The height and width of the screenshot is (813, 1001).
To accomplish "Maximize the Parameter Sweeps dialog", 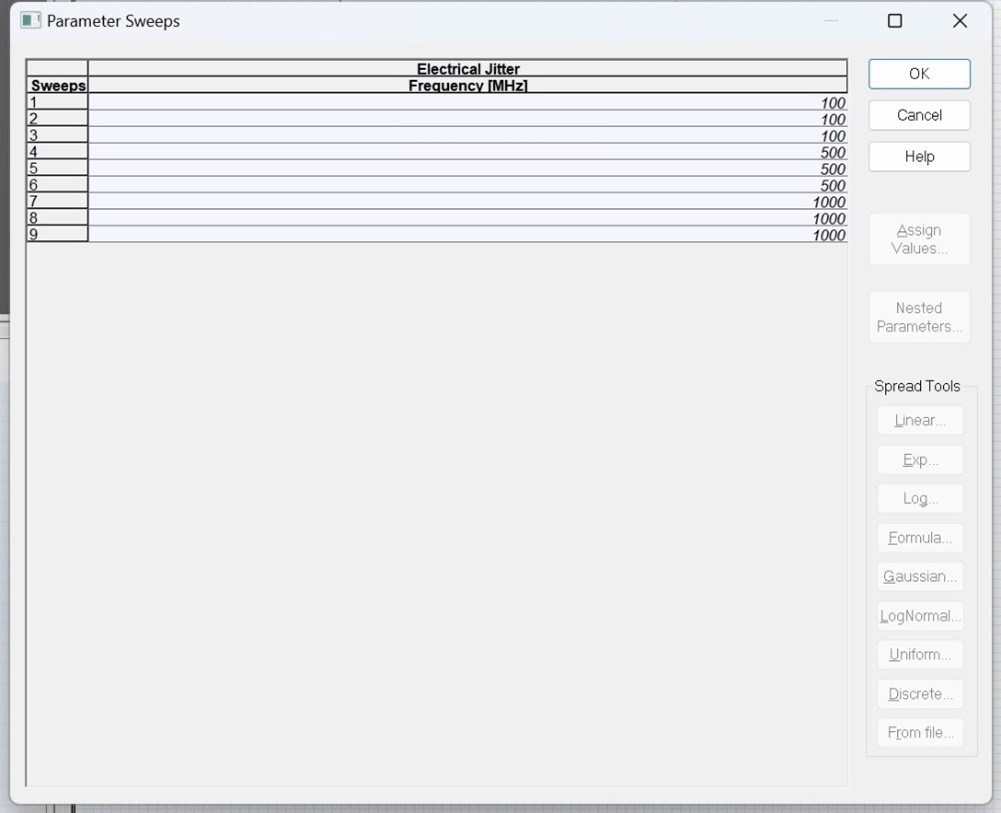I will pos(895,21).
